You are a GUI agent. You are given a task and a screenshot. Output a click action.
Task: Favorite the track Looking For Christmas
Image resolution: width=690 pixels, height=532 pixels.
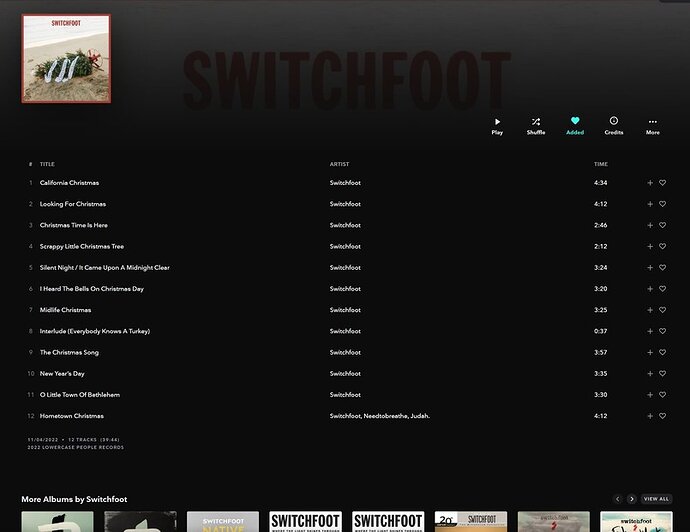tap(662, 204)
